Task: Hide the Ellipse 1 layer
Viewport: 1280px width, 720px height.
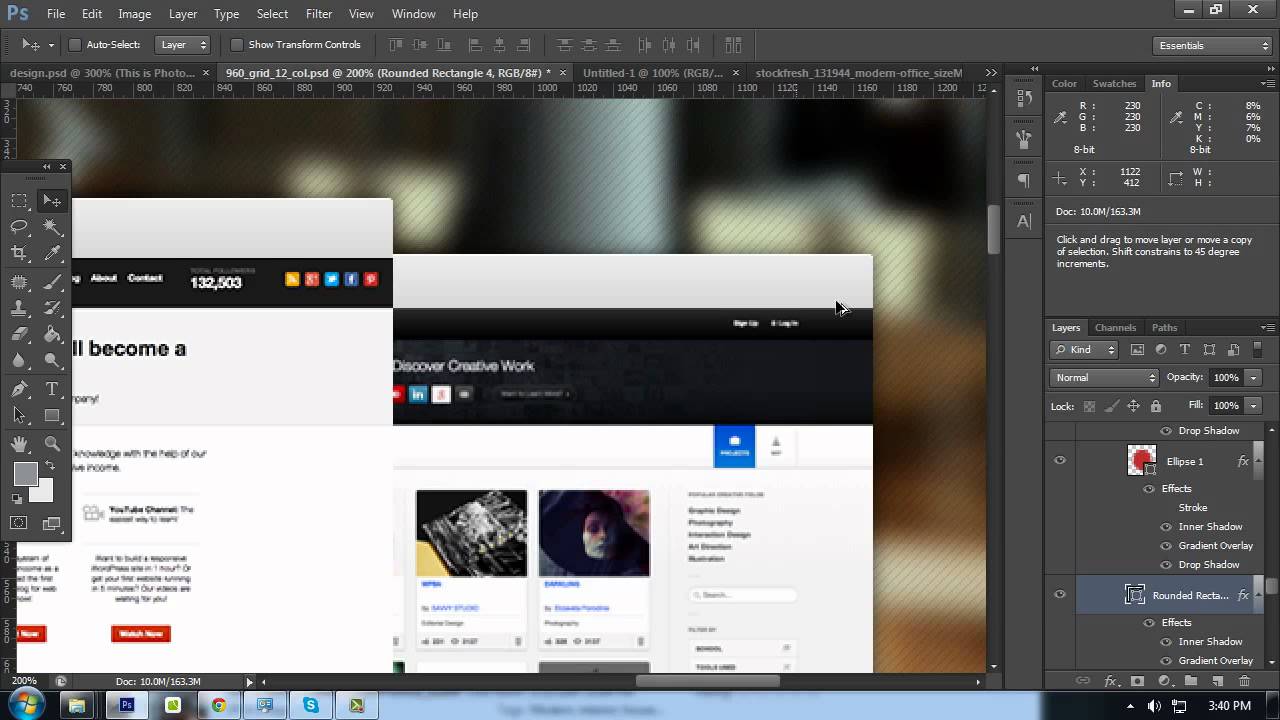Action: pyautogui.click(x=1060, y=461)
